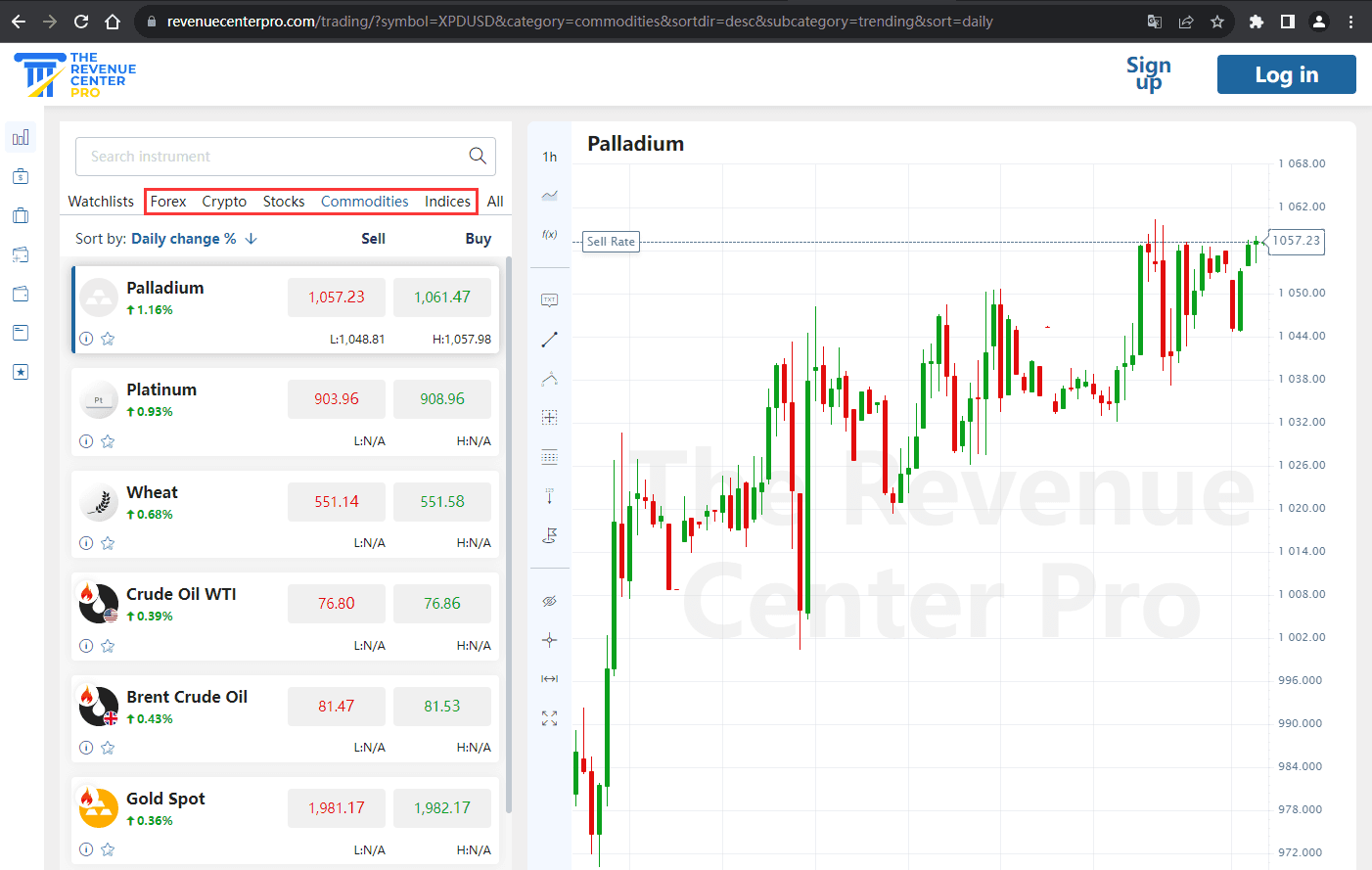Open the Daily change % sort dropdown

[x=183, y=239]
